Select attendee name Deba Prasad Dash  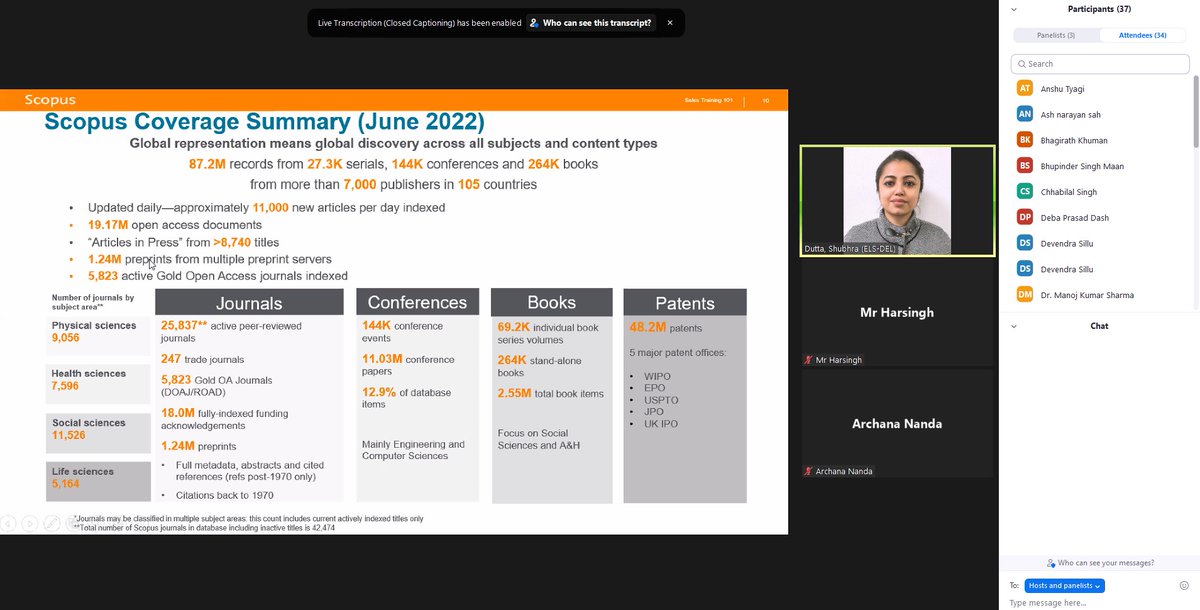[x=1075, y=218]
